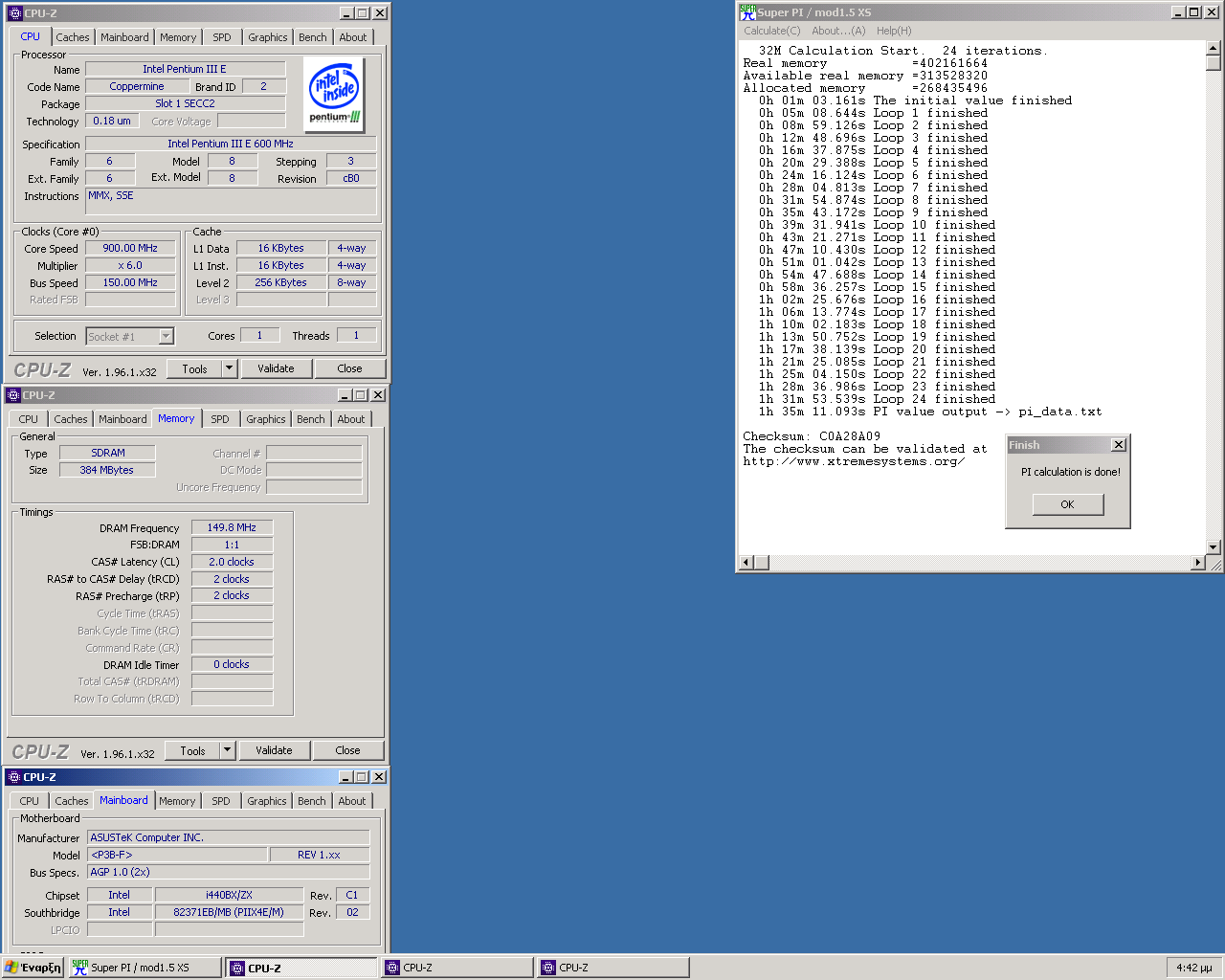Click Validate in Memory CPU-Z window
The height and width of the screenshot is (980, 1225).
(x=274, y=750)
